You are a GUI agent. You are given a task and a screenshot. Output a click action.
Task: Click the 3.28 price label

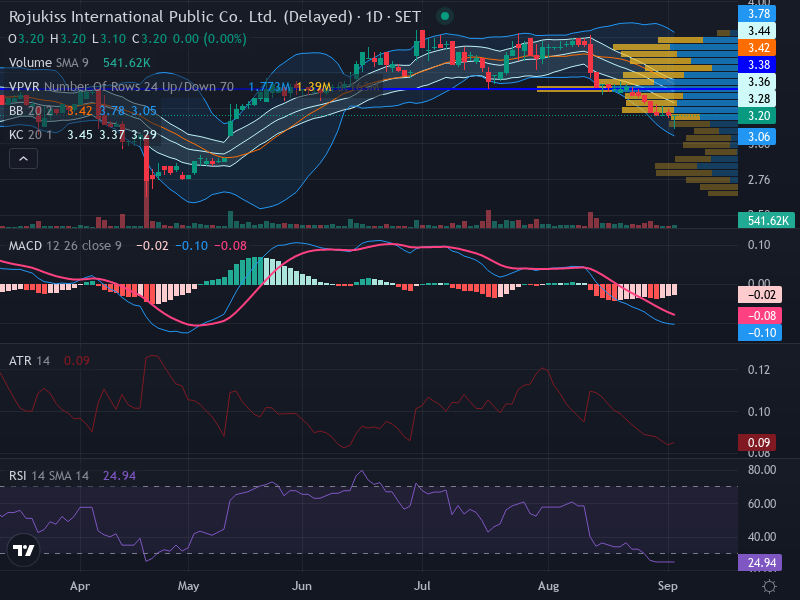(757, 98)
